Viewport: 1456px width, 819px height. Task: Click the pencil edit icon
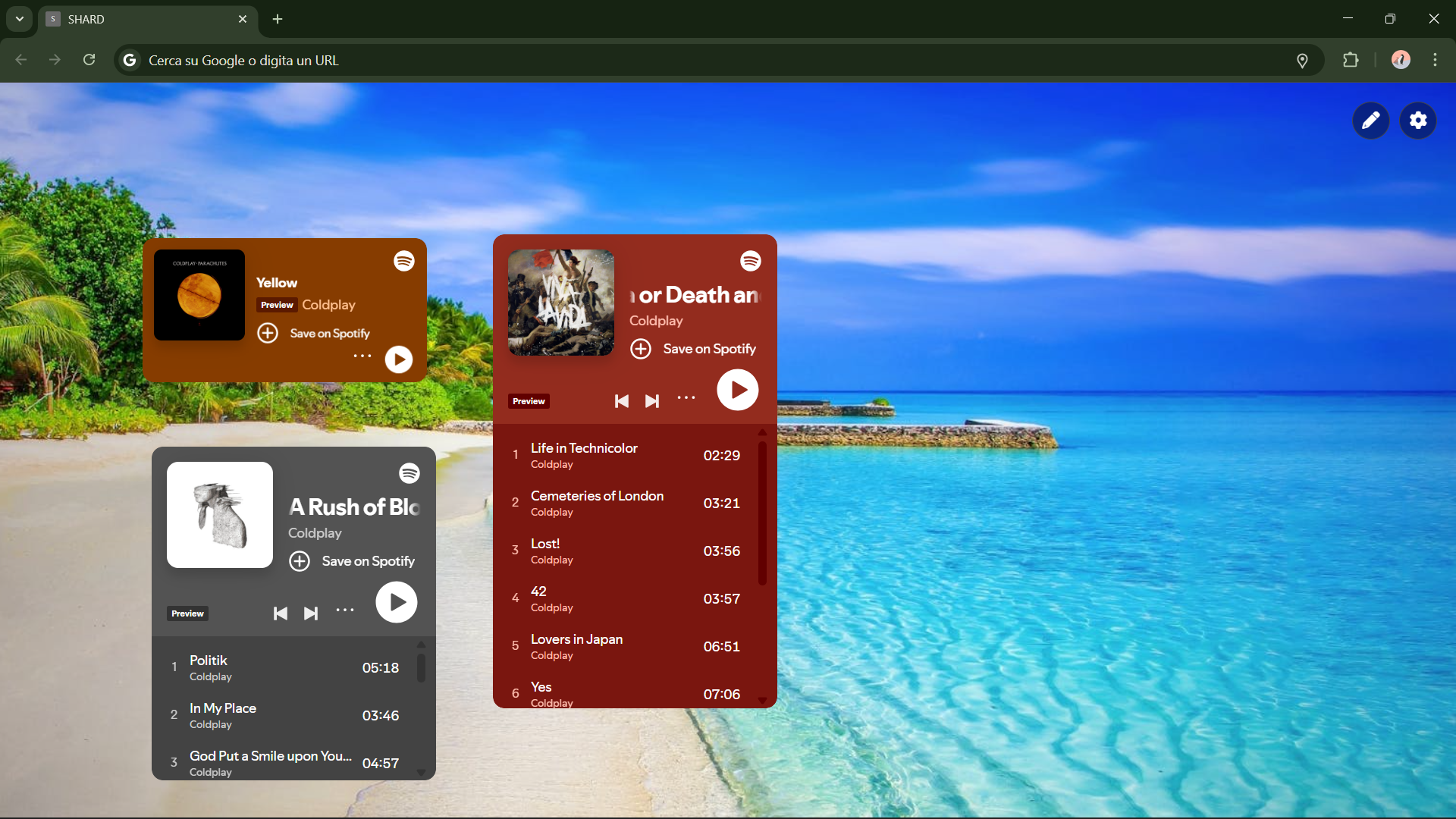pyautogui.click(x=1370, y=121)
